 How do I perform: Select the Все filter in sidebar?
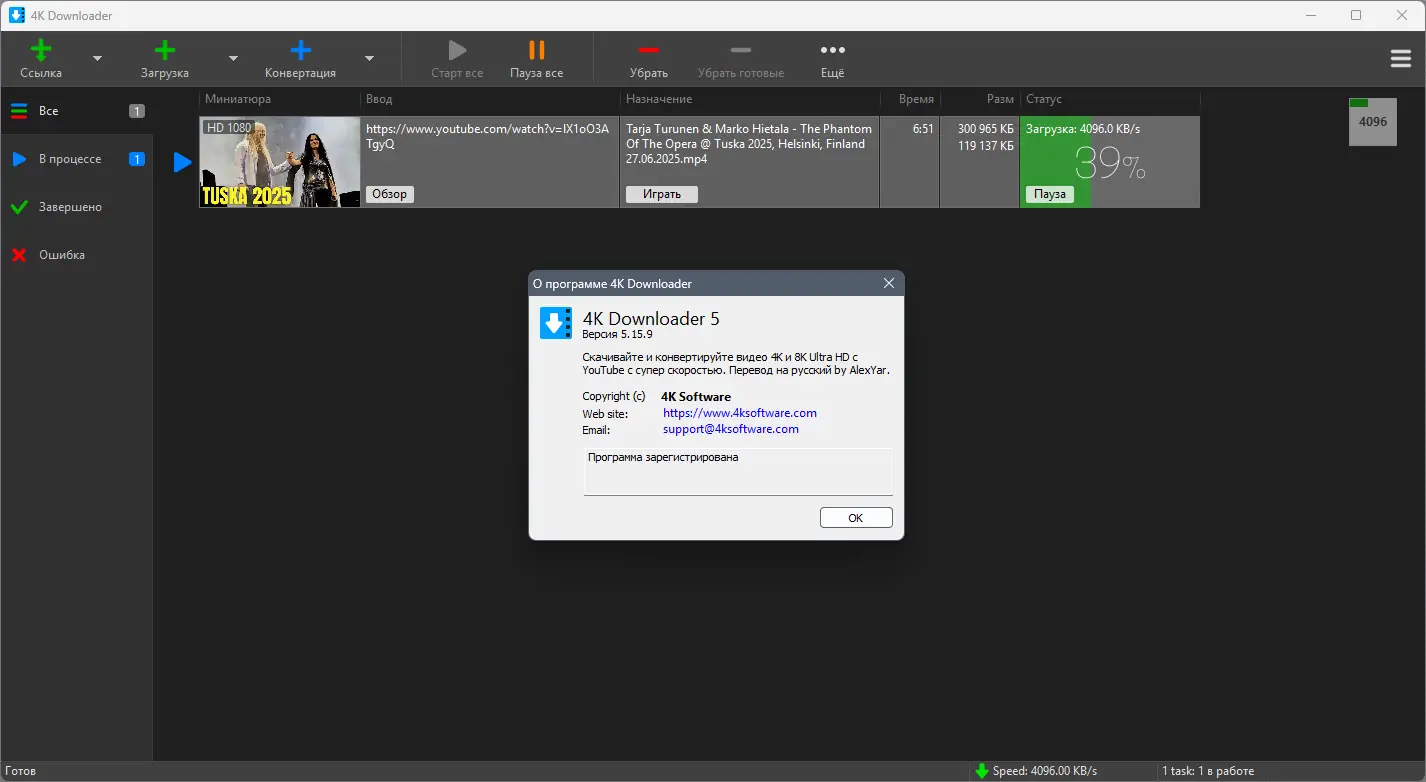point(77,111)
